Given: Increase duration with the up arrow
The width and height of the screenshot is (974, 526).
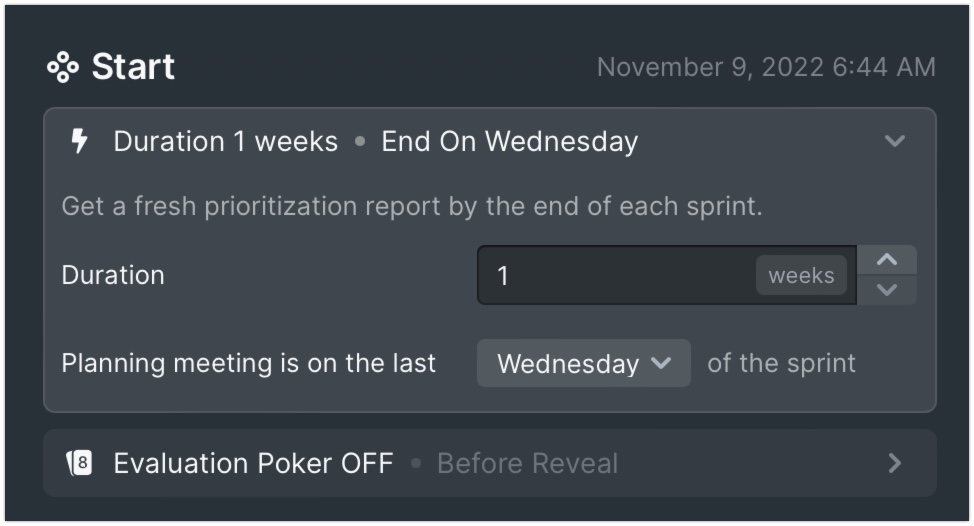Looking at the screenshot, I should pyautogui.click(x=887, y=260).
